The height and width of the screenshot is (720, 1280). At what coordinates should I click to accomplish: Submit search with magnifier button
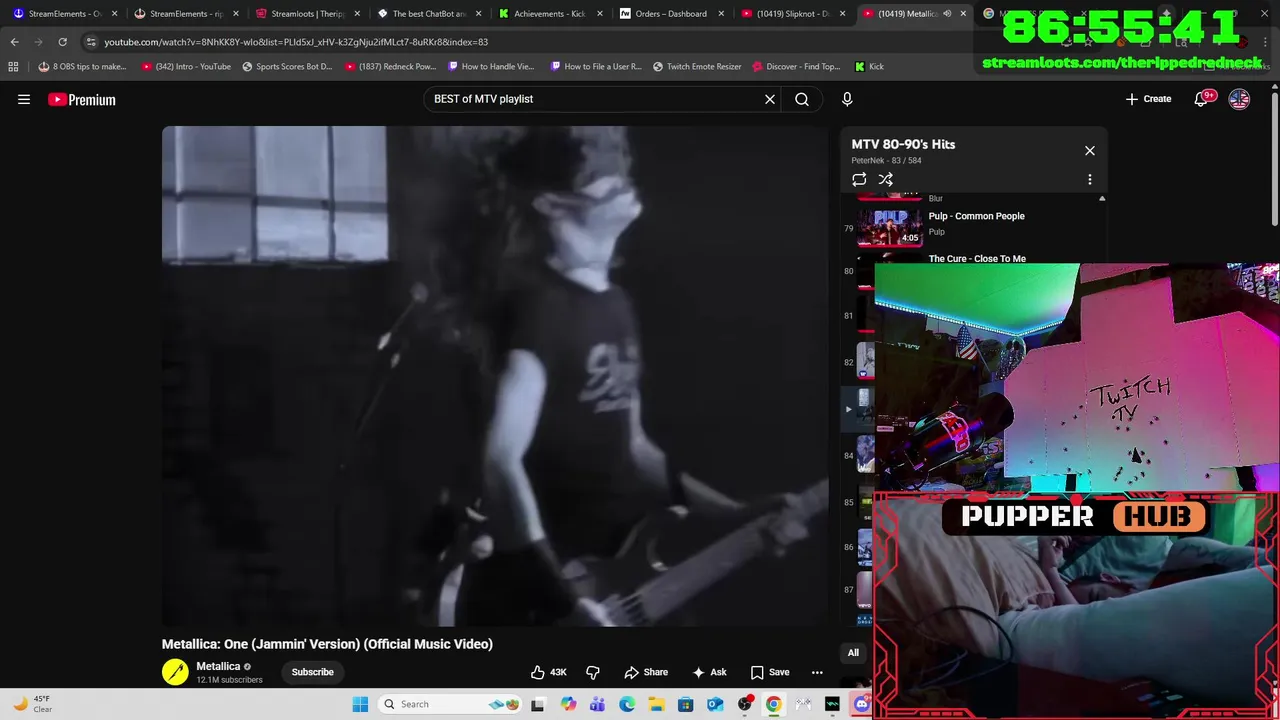click(x=802, y=99)
